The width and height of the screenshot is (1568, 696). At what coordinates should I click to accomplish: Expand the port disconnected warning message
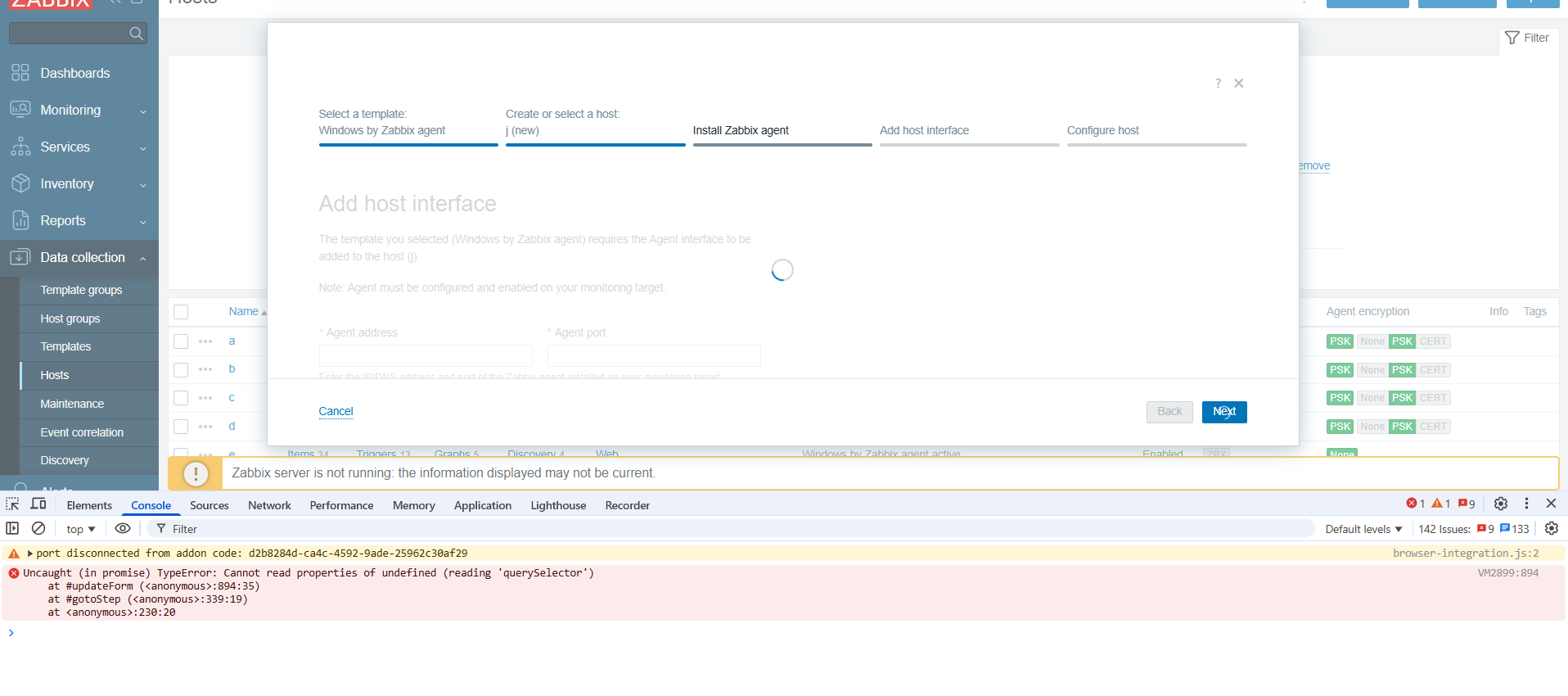[x=30, y=554]
